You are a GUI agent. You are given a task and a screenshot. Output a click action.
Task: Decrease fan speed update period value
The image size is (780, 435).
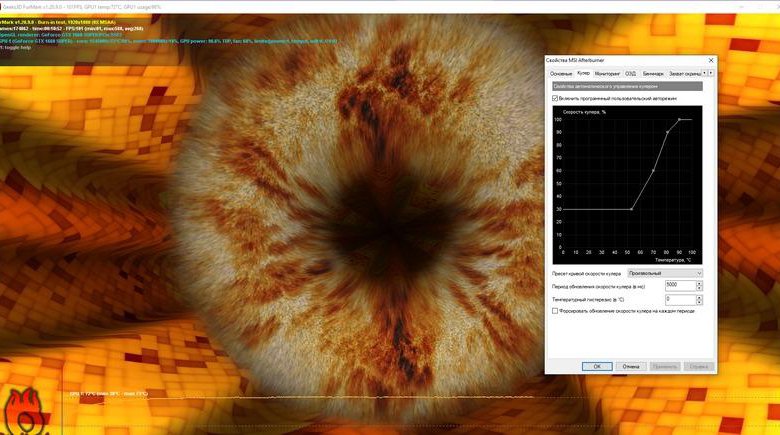[699, 288]
